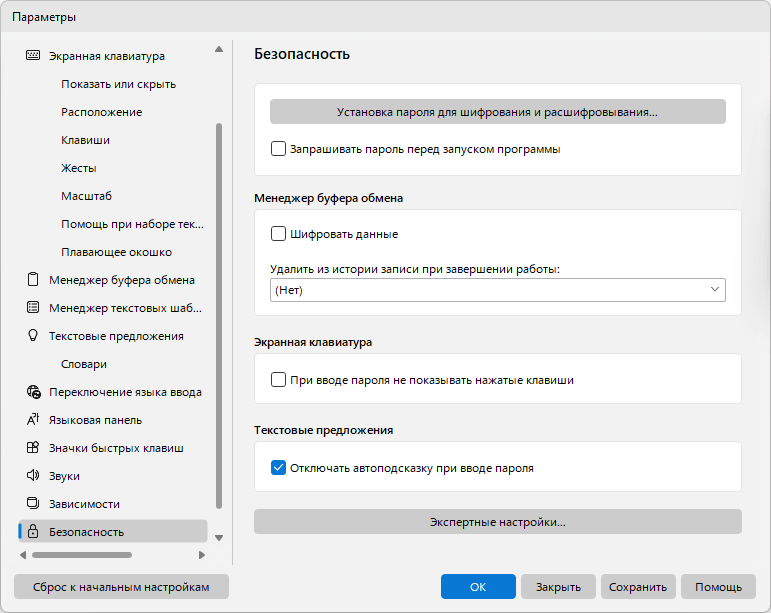The height and width of the screenshot is (613, 771).
Task: Click the sidebar vertical scrollbar thumb
Action: (x=219, y=316)
